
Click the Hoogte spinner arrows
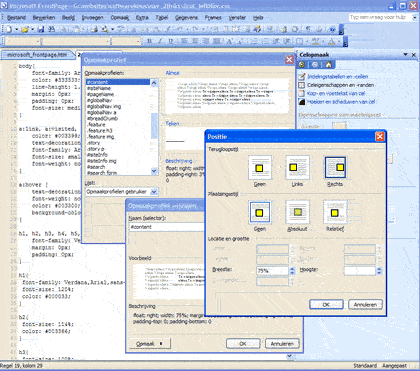click(379, 271)
